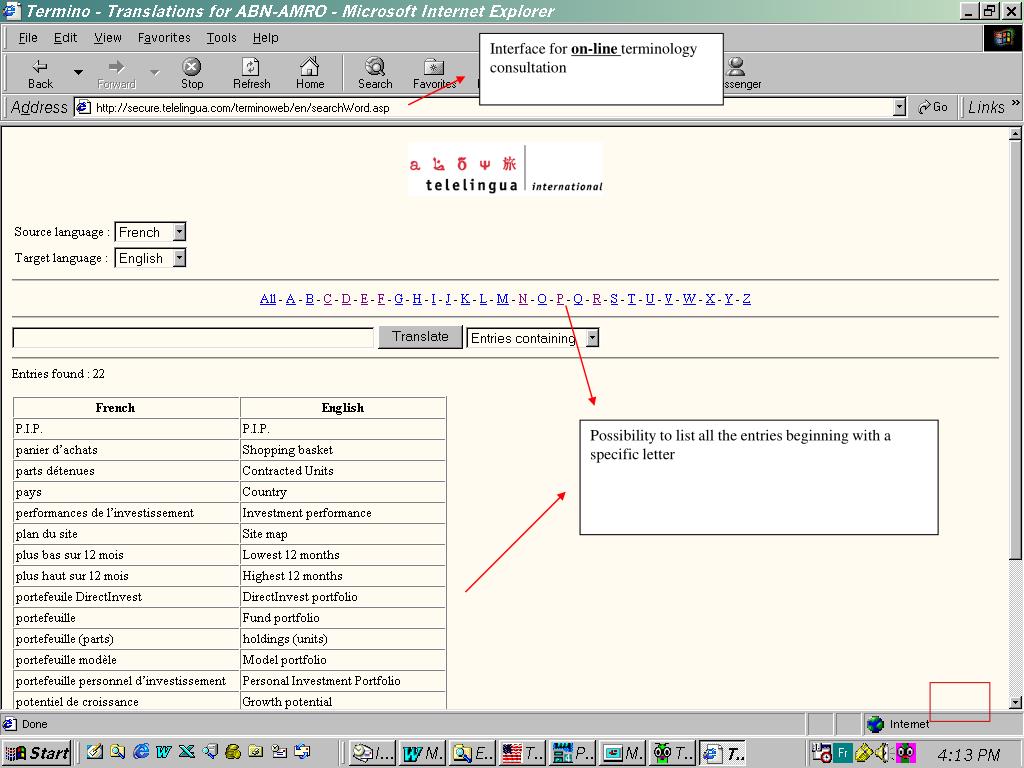
Task: Open the Favorites menu
Action: point(164,38)
